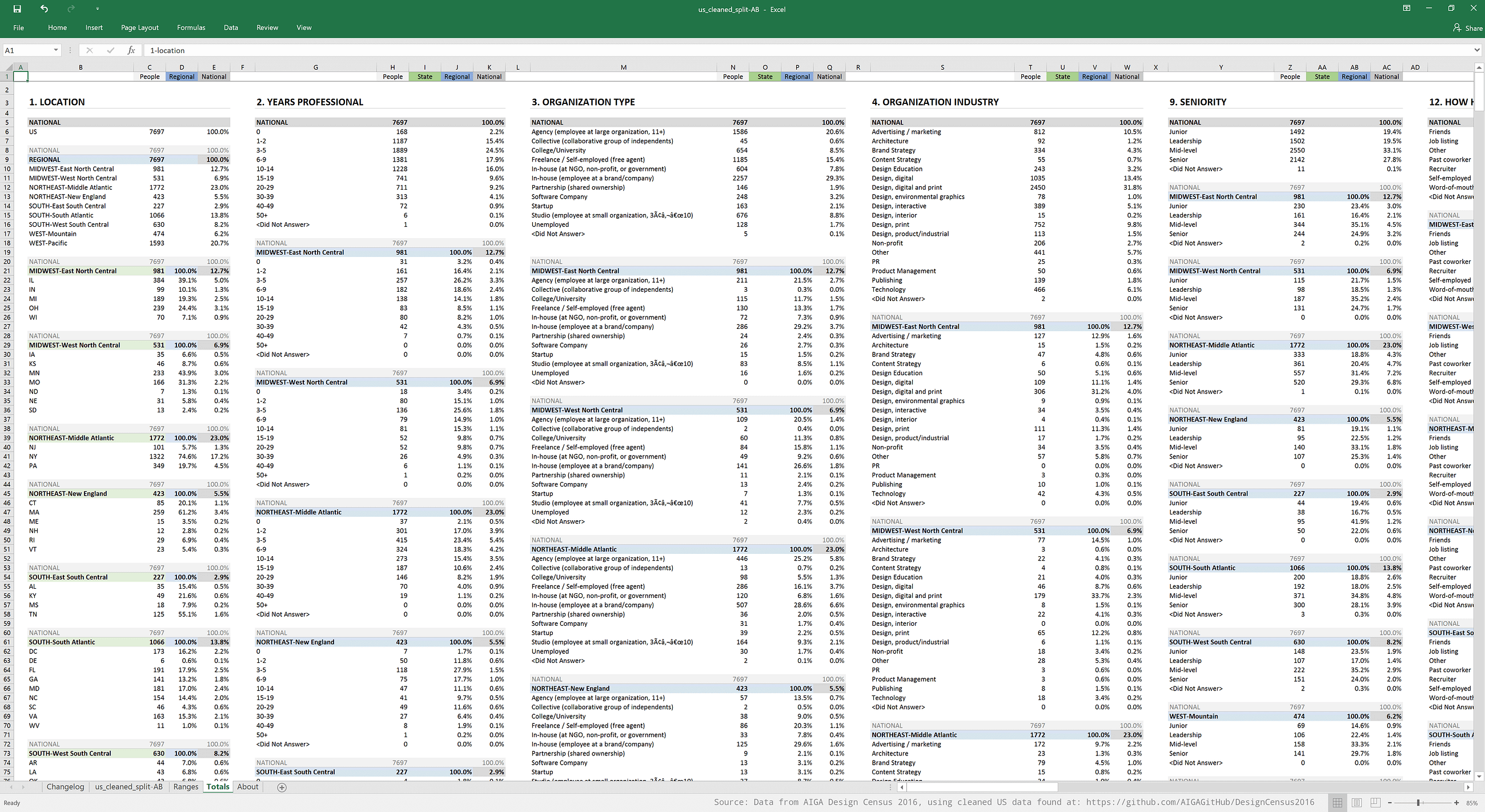Click the zoom out minus icon
The image size is (1485, 812).
1390,803
